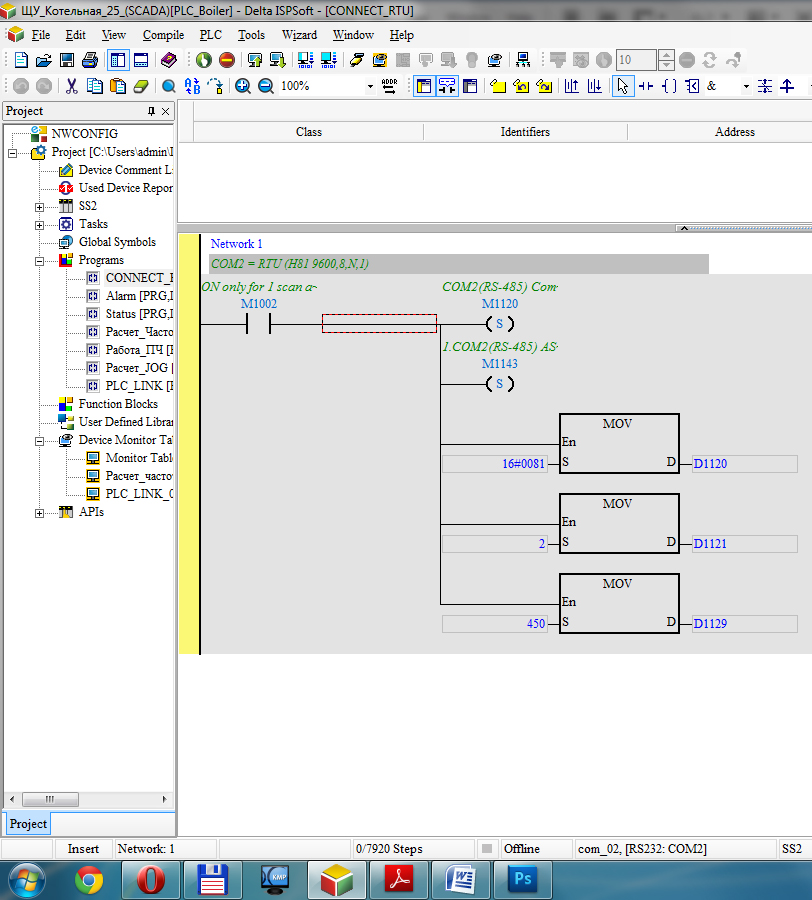Screen dimensions: 812x900
Task: Click the ADDR address/symbol switch icon
Action: [390, 86]
